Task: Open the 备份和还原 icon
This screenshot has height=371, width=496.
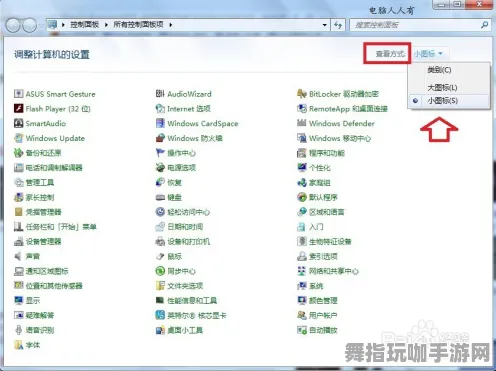Action: pos(18,153)
